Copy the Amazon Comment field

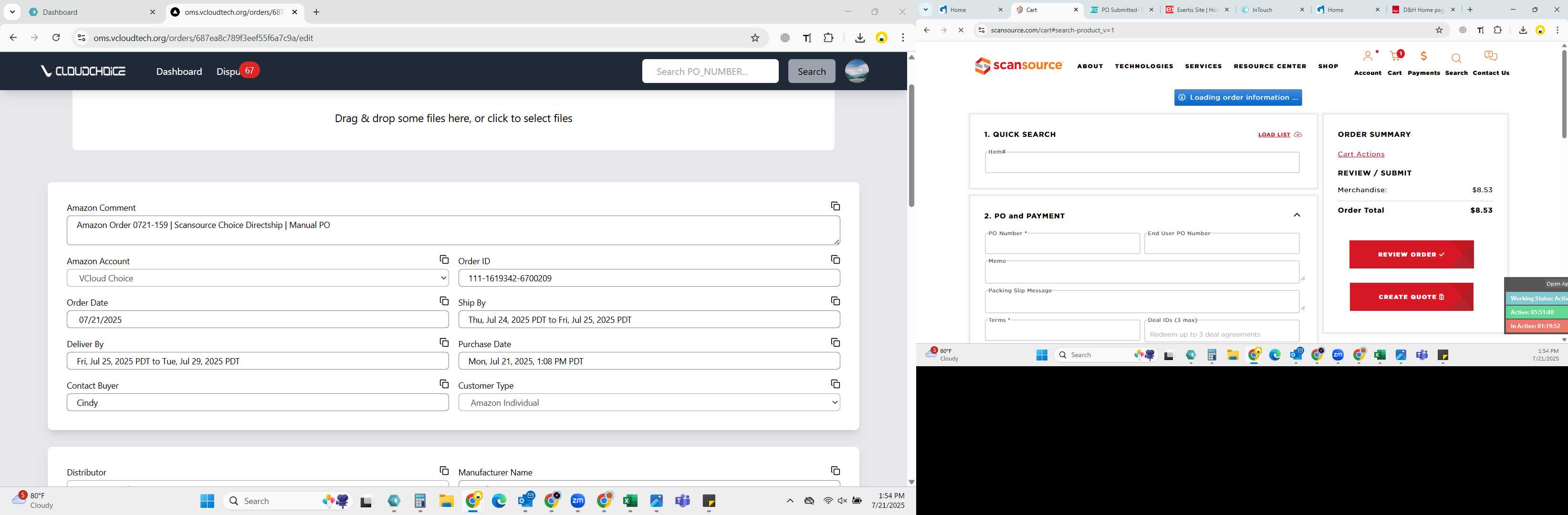click(835, 206)
